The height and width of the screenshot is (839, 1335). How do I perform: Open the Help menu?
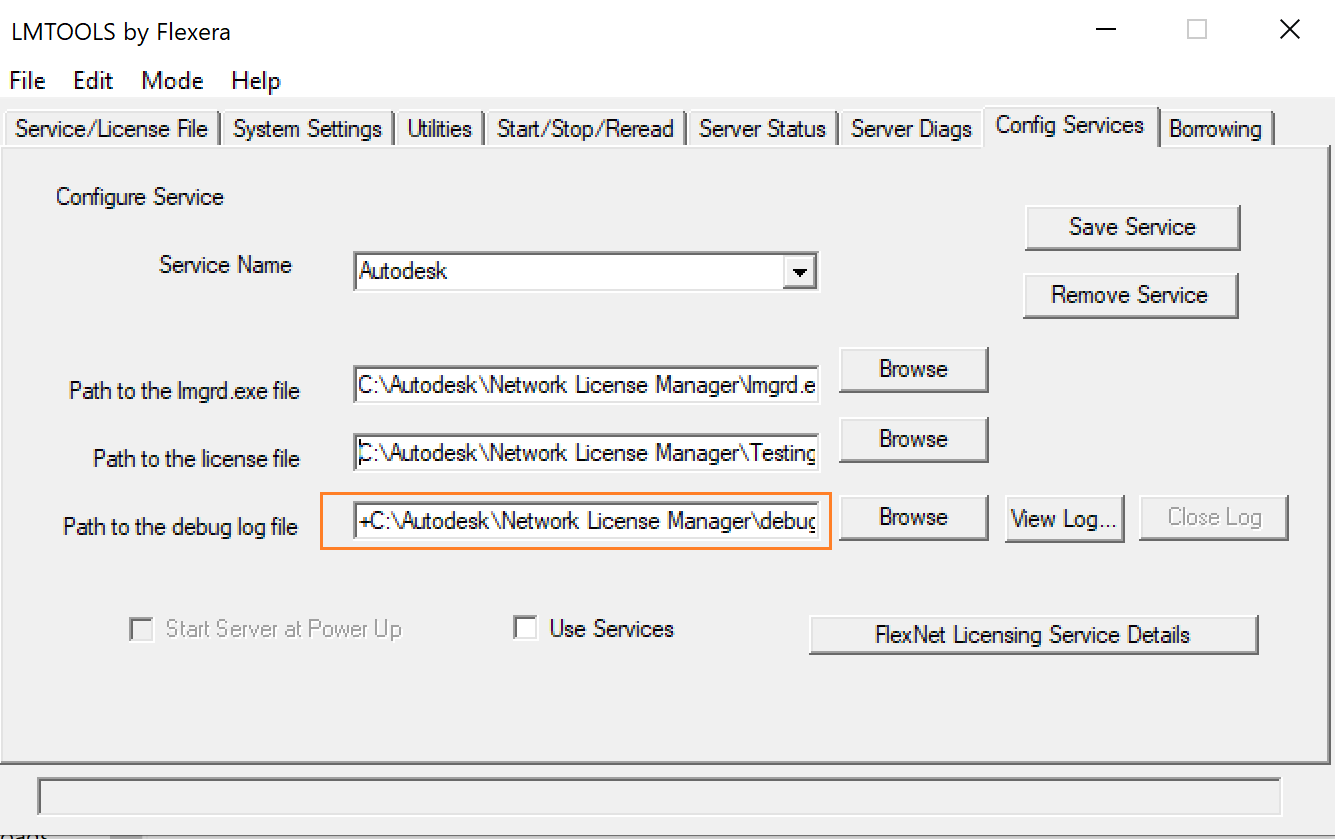(256, 81)
